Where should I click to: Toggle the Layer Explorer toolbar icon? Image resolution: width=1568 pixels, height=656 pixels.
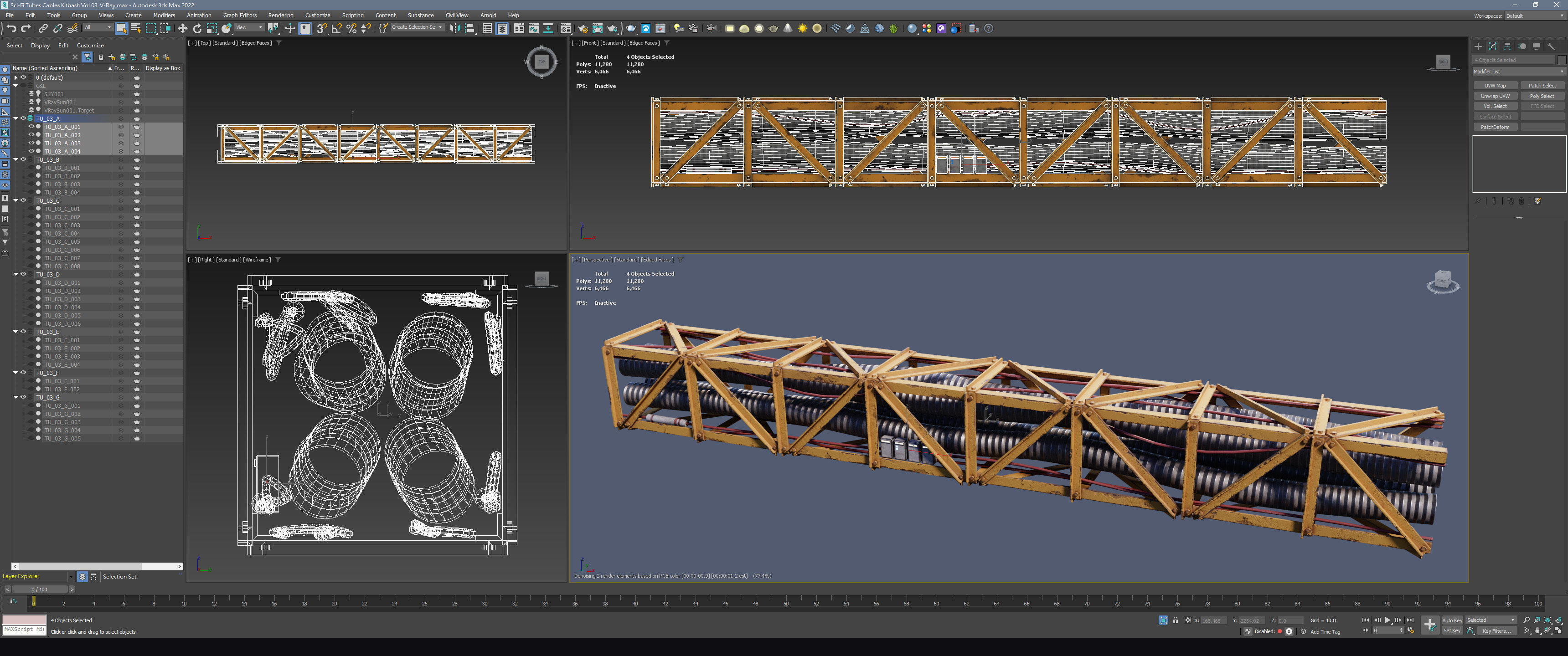pyautogui.click(x=502, y=29)
